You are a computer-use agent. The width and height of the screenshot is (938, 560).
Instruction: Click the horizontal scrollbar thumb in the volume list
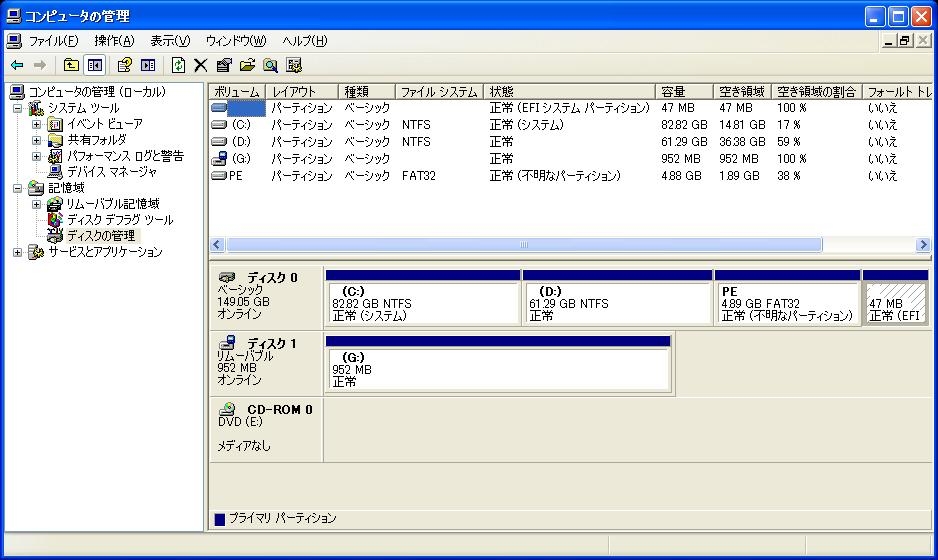[x=524, y=245]
